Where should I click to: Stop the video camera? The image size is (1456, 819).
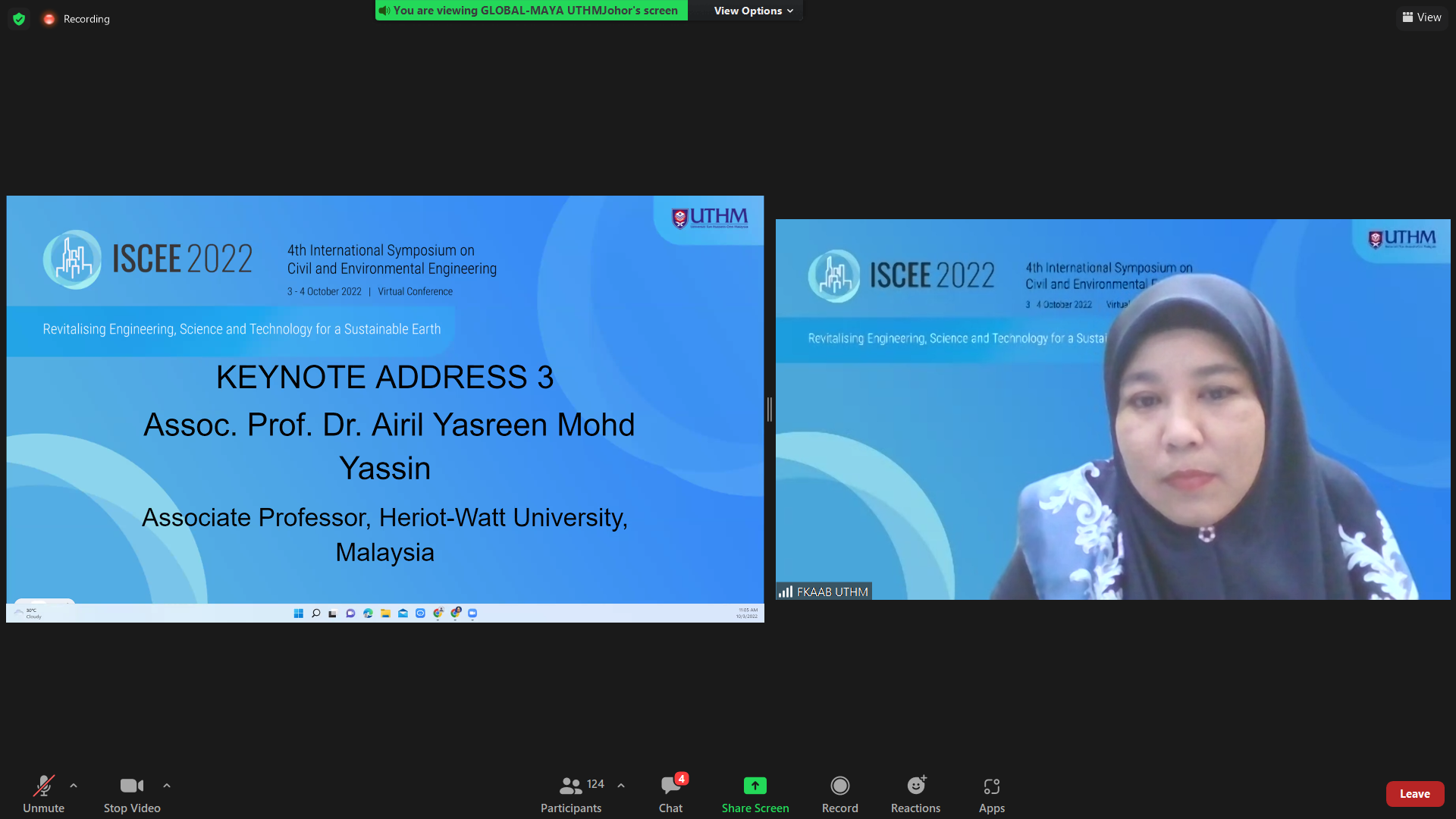(x=132, y=794)
